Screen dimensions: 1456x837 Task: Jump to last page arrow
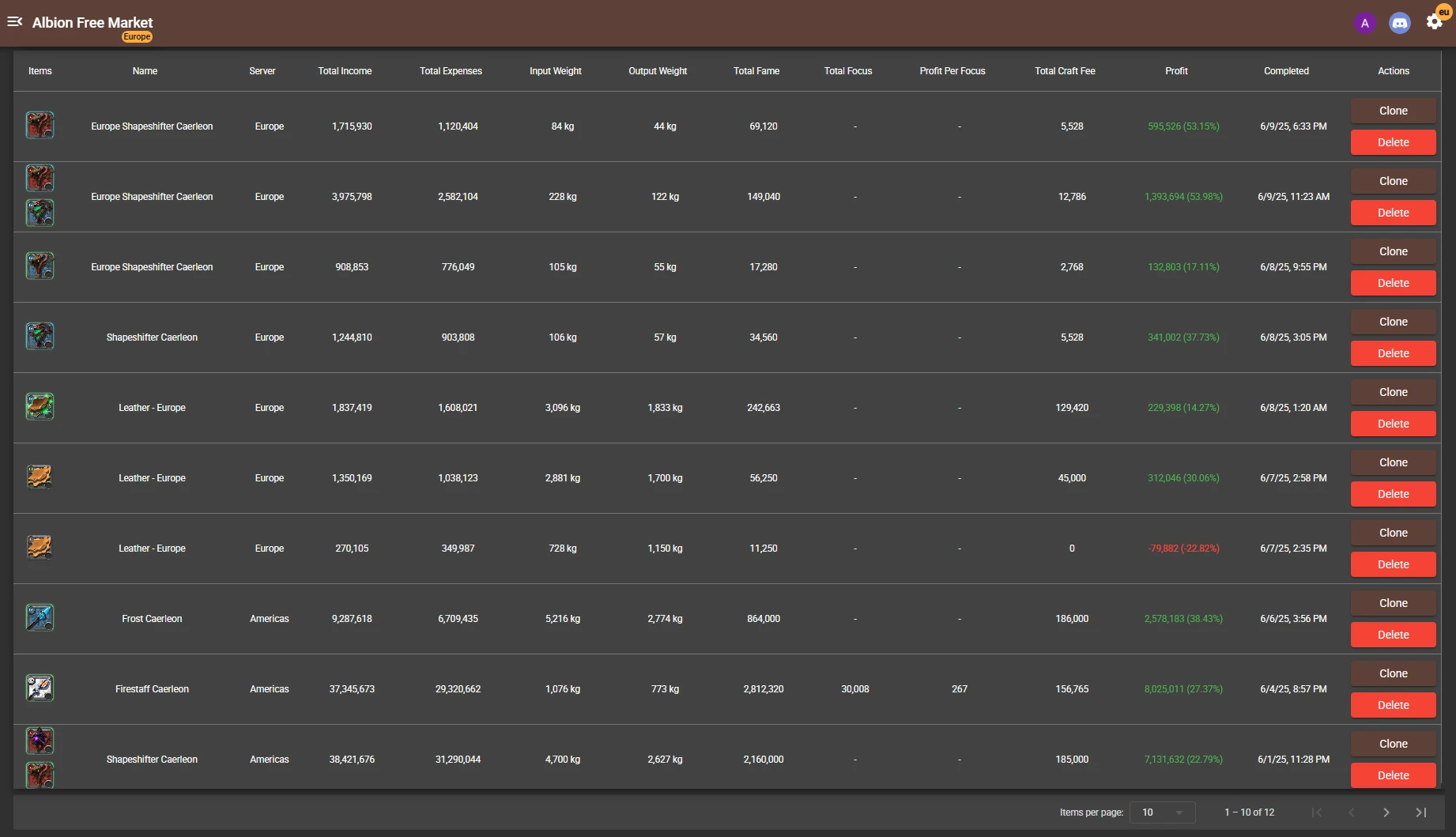tap(1420, 812)
